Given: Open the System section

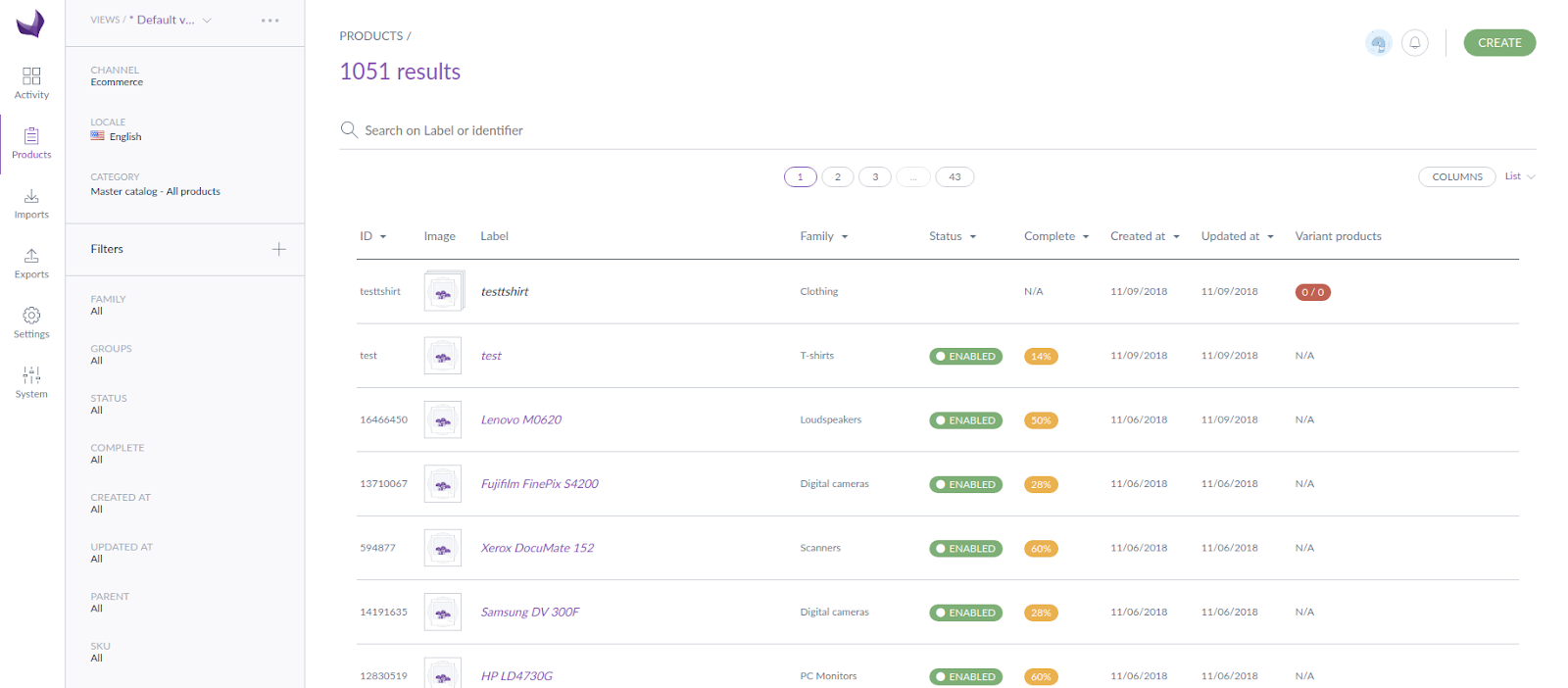Looking at the screenshot, I should 31,382.
